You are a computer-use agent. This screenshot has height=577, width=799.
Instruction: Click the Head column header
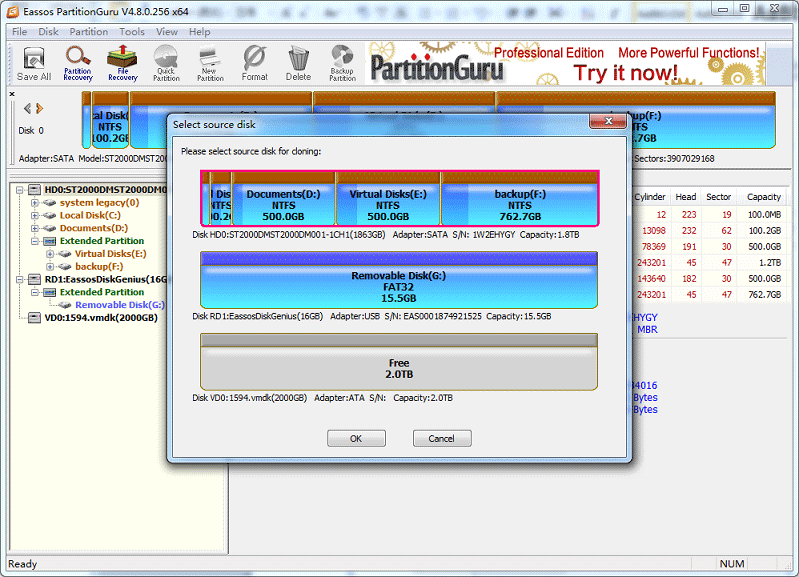pyautogui.click(x=685, y=197)
